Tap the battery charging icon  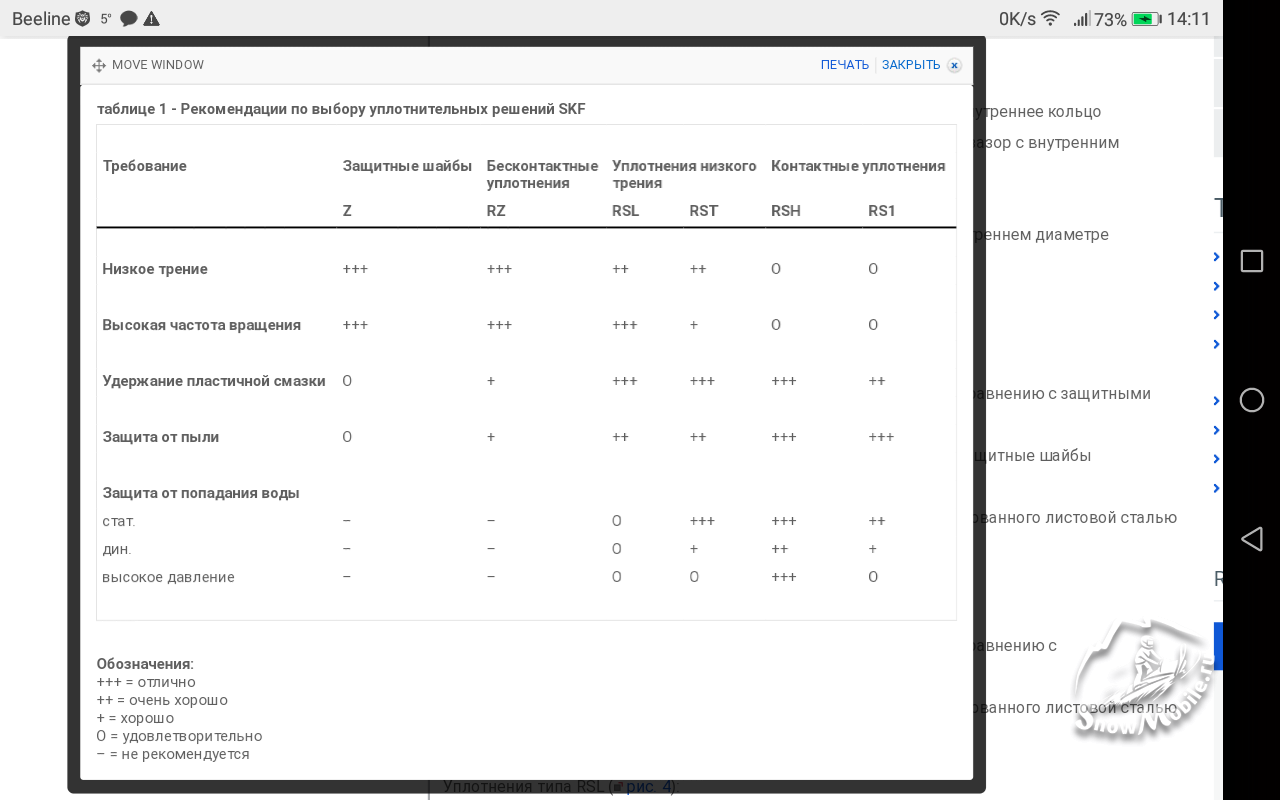click(1146, 19)
